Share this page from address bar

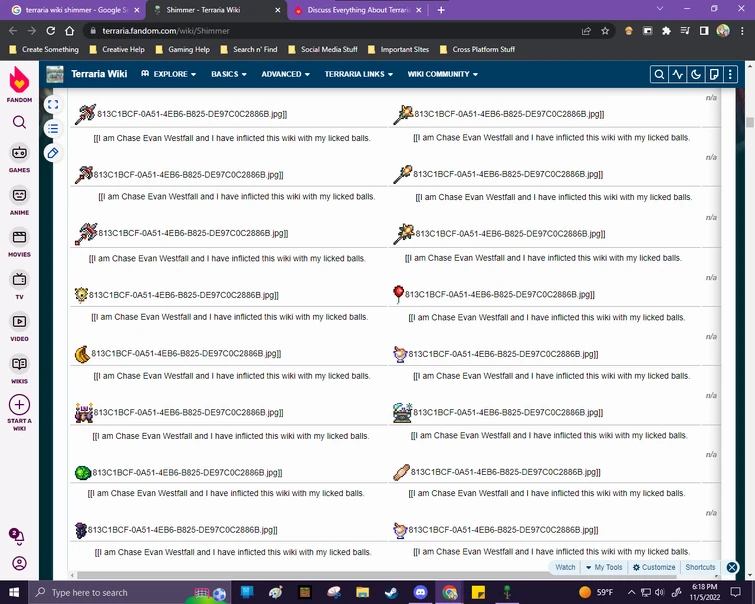pos(586,31)
